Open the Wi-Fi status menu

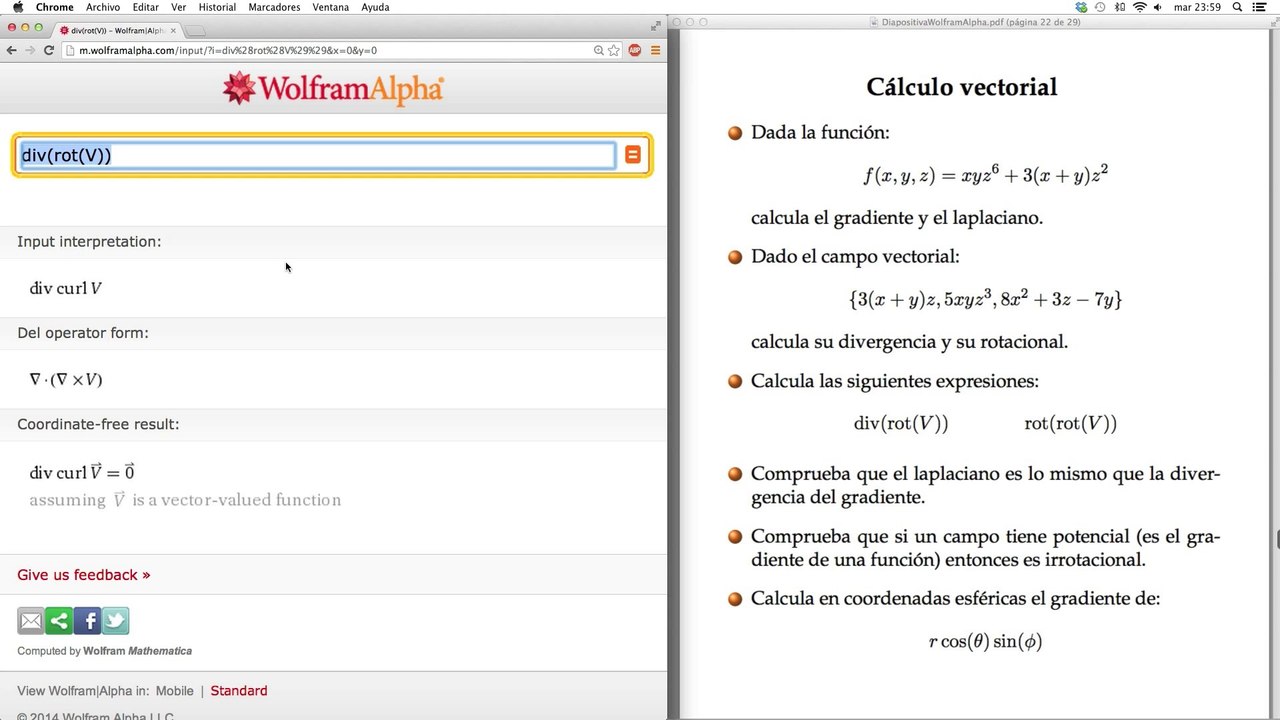(x=1139, y=7)
